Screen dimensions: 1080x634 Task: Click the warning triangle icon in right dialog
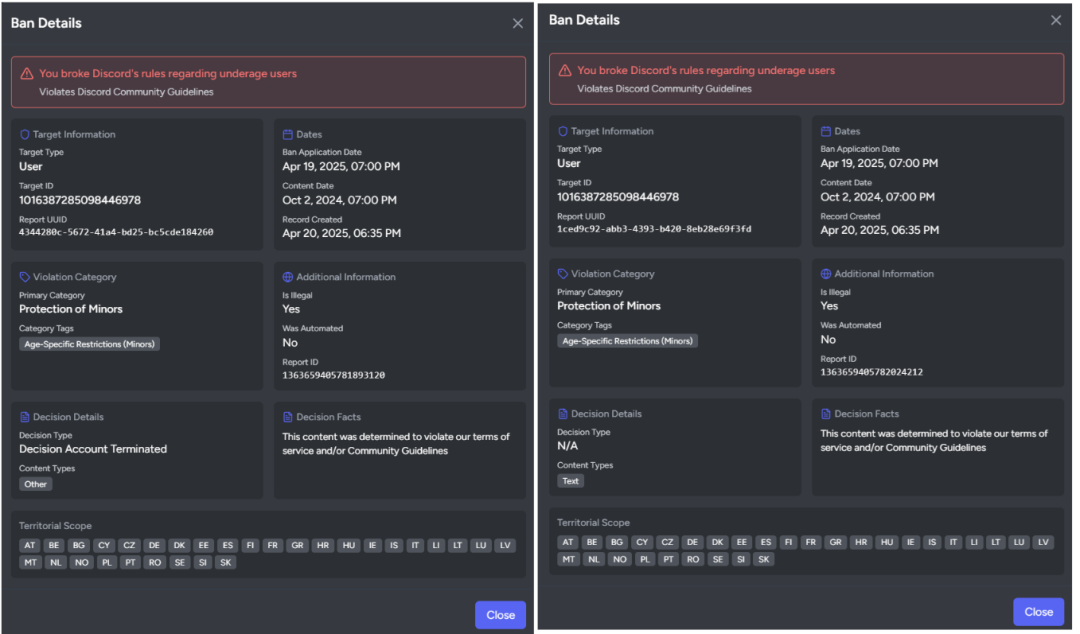pyautogui.click(x=565, y=70)
